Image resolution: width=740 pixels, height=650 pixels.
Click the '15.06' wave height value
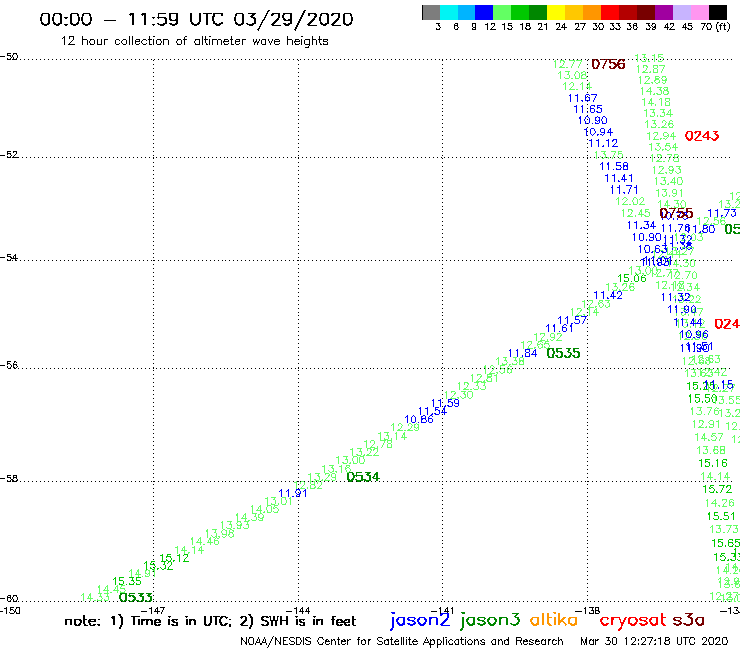click(632, 279)
